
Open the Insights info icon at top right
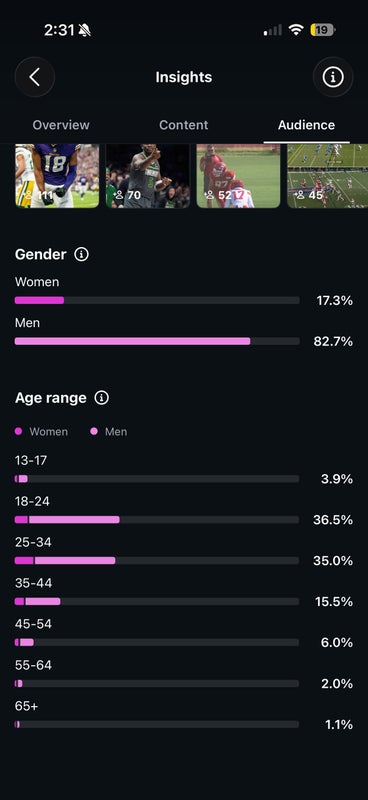tap(333, 77)
